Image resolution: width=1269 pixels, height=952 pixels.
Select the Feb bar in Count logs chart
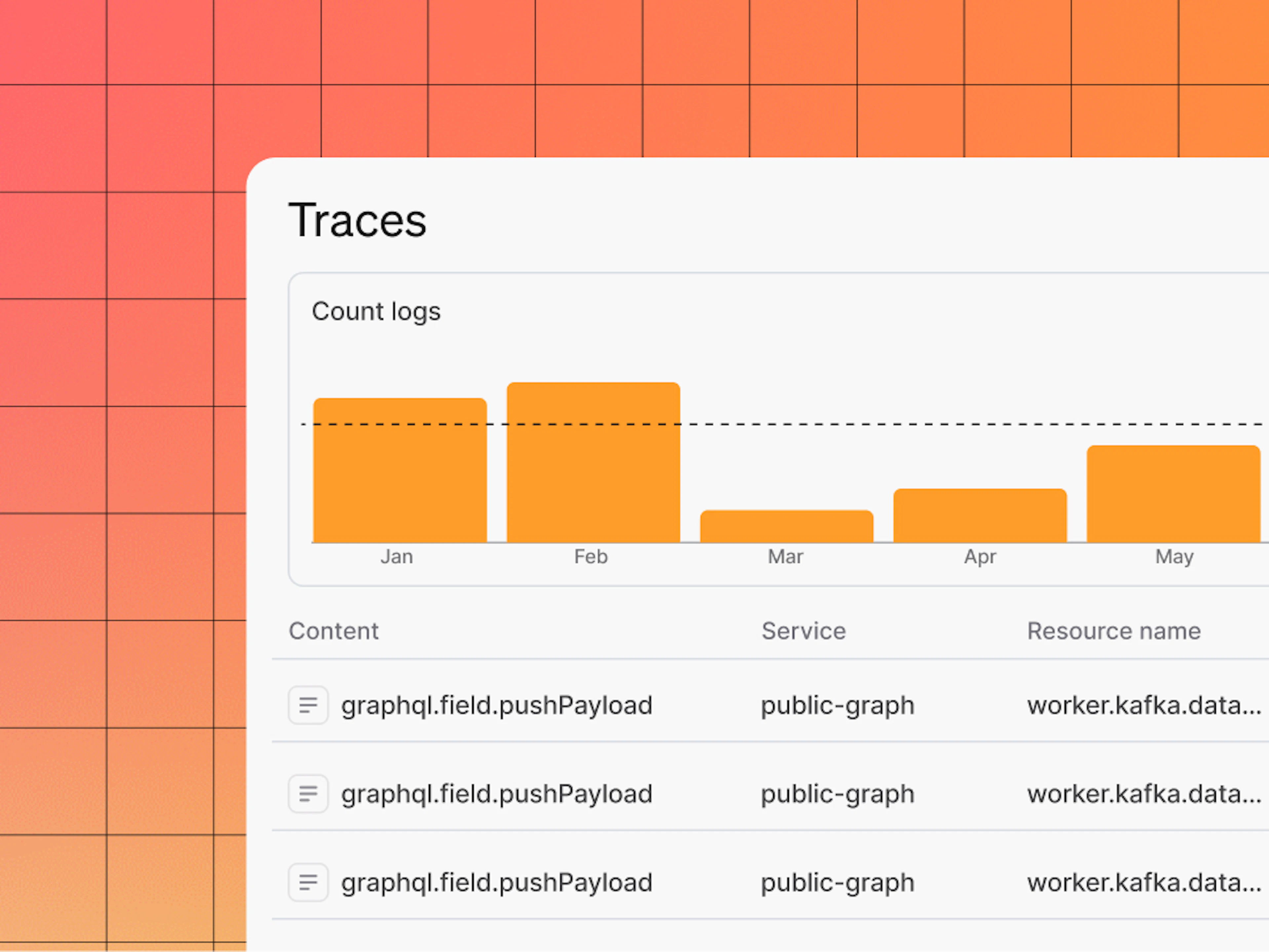click(x=593, y=462)
